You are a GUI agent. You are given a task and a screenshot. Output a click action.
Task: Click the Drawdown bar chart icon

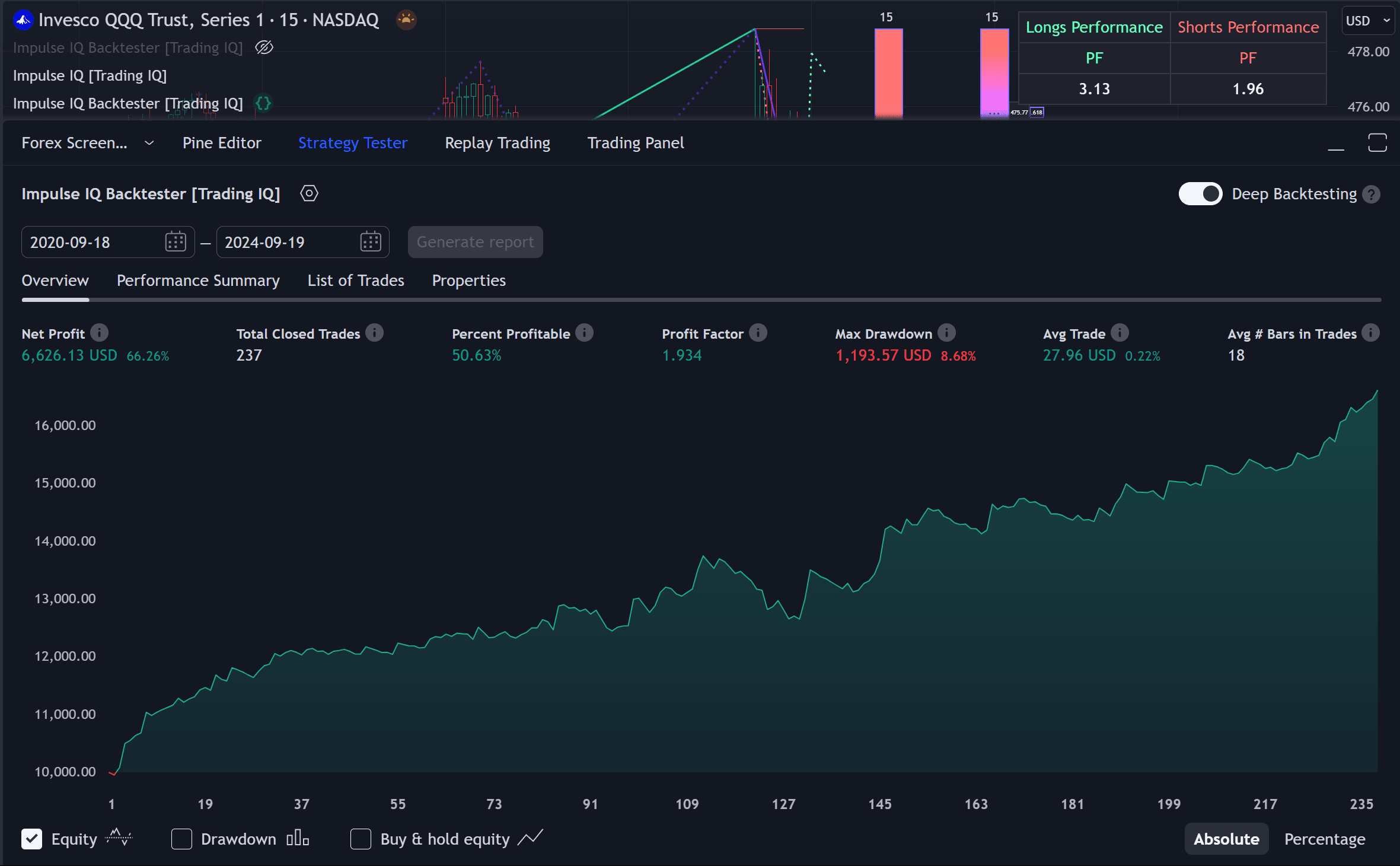[298, 838]
